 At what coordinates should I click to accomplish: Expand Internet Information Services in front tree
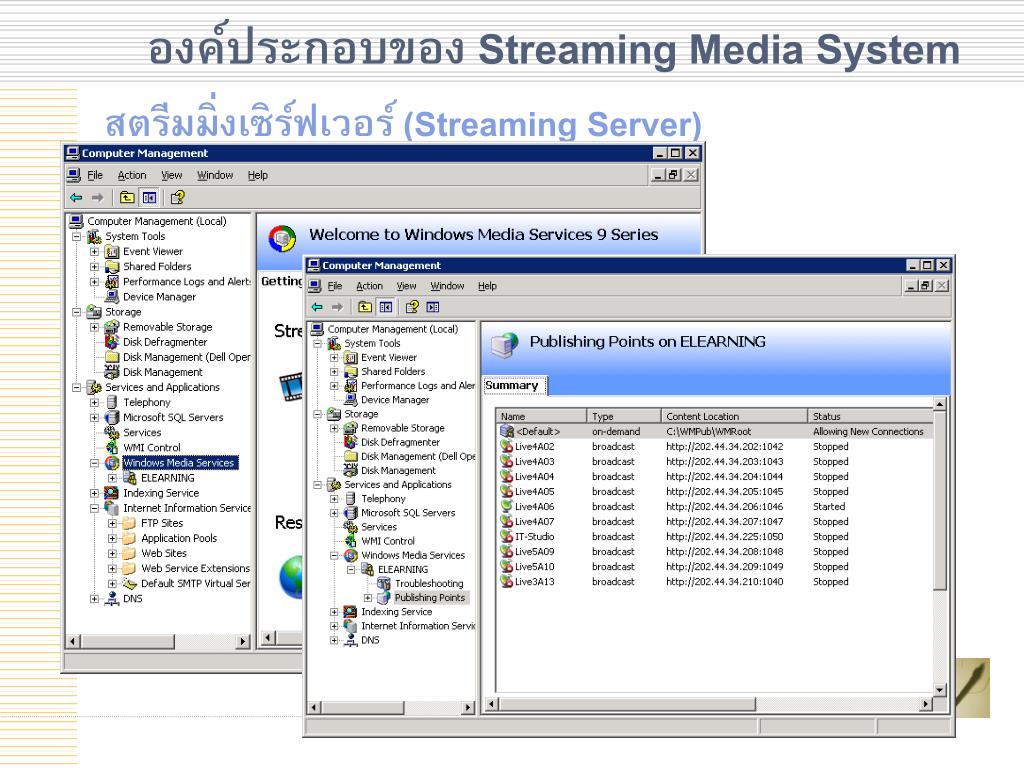[334, 626]
